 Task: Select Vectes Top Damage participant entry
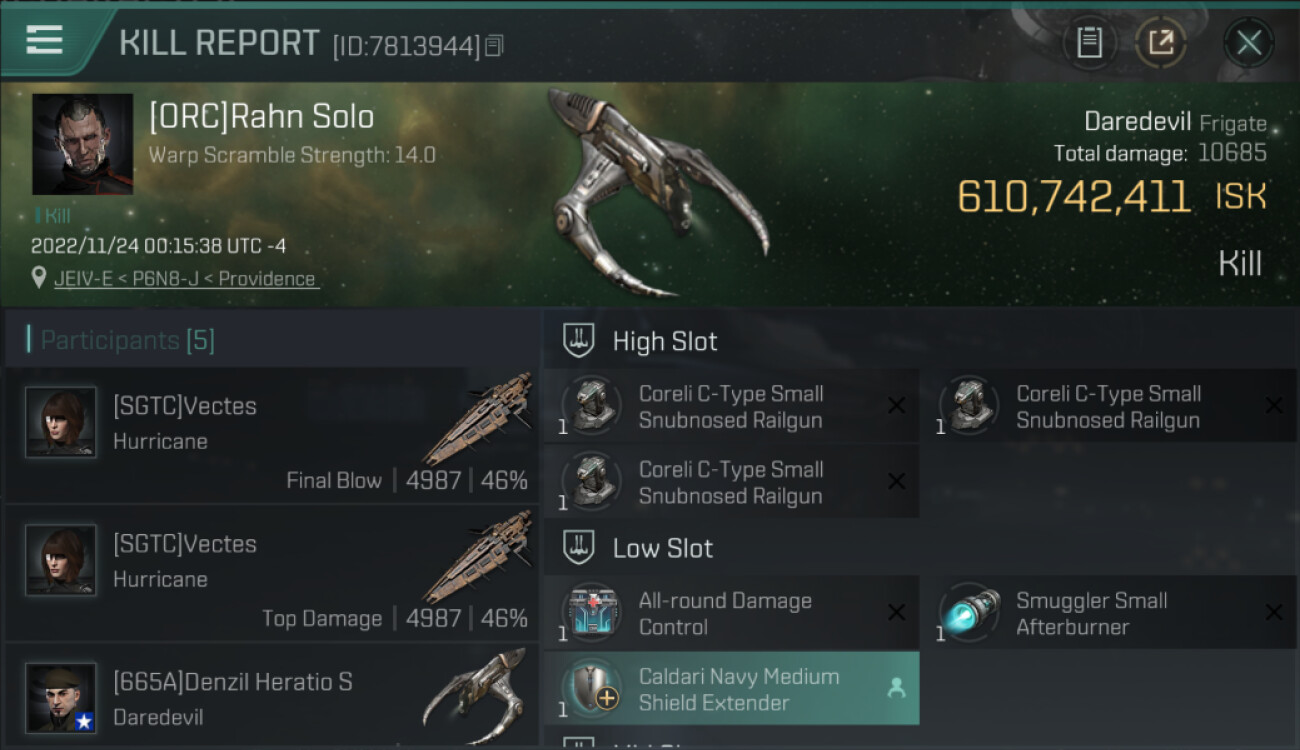pyautogui.click(x=272, y=573)
